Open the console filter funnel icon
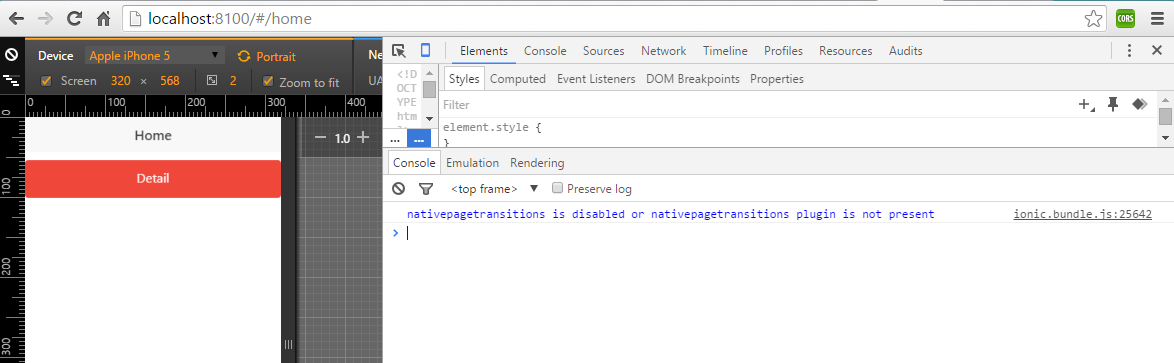1174x363 pixels. (x=425, y=189)
